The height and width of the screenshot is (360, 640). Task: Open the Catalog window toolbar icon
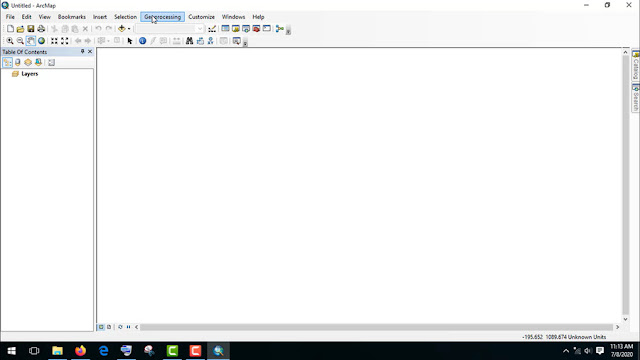[x=236, y=29]
